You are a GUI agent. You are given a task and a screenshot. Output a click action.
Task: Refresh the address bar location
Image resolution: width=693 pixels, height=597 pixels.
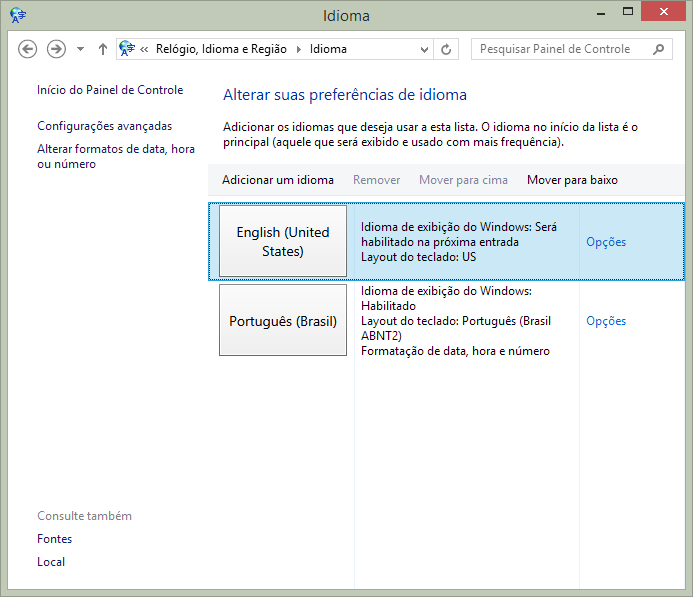pos(446,49)
